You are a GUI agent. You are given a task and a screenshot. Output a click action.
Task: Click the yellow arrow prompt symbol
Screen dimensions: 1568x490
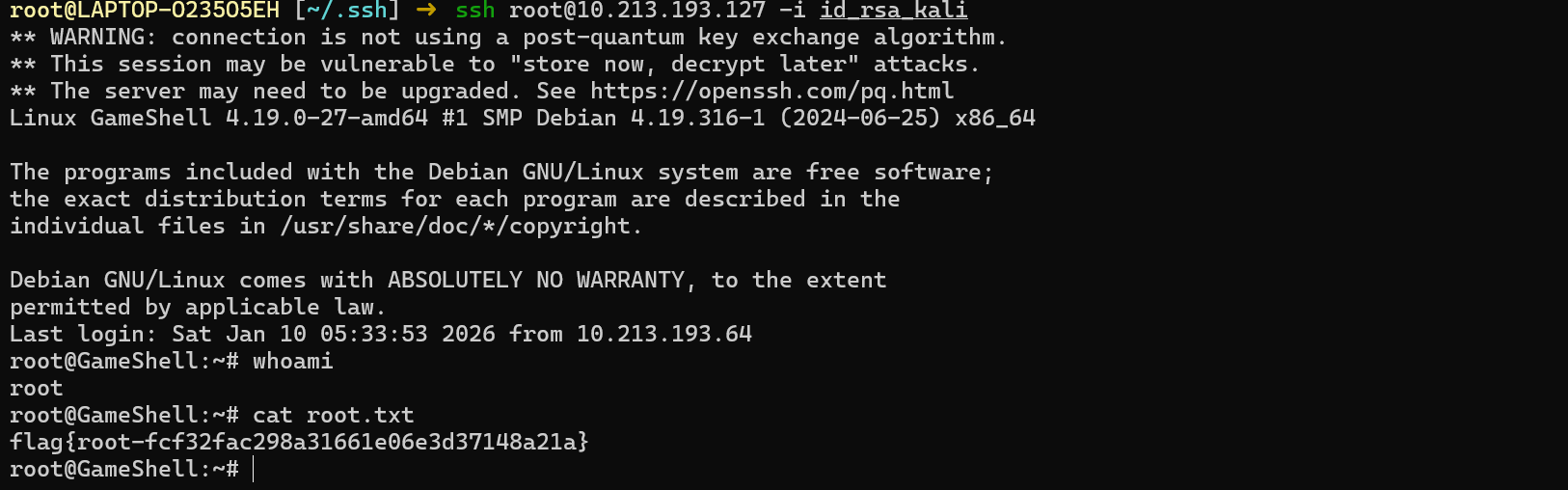click(426, 11)
